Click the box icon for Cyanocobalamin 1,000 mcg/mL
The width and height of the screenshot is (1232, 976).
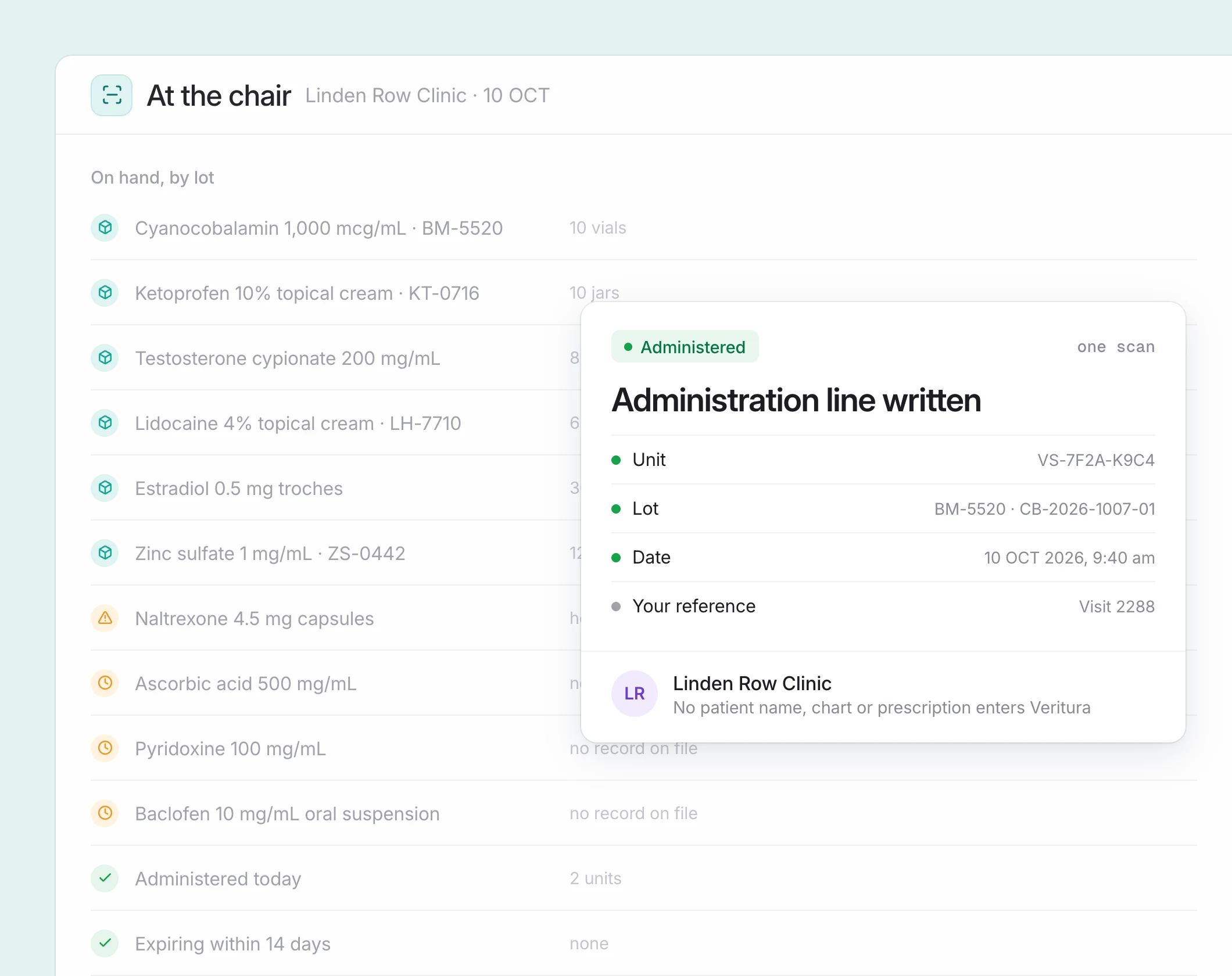coord(105,228)
